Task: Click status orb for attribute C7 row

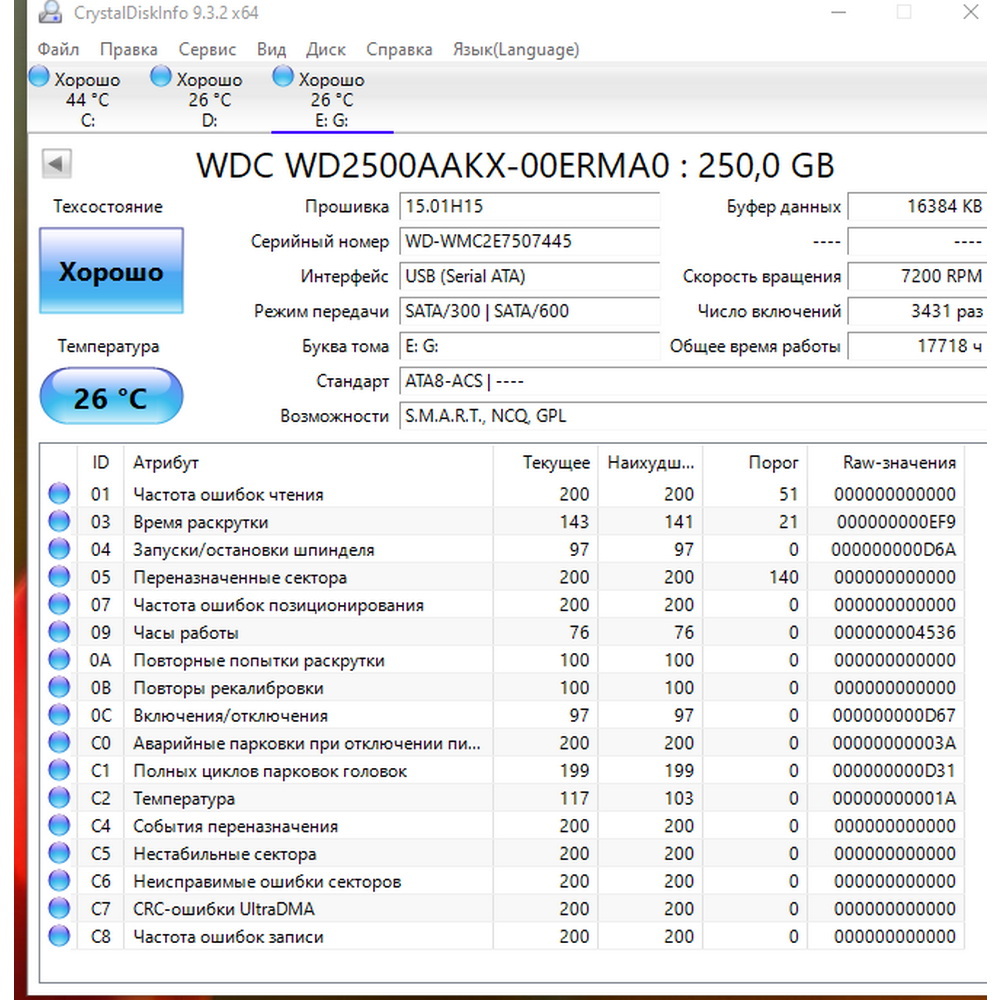Action: [x=59, y=908]
